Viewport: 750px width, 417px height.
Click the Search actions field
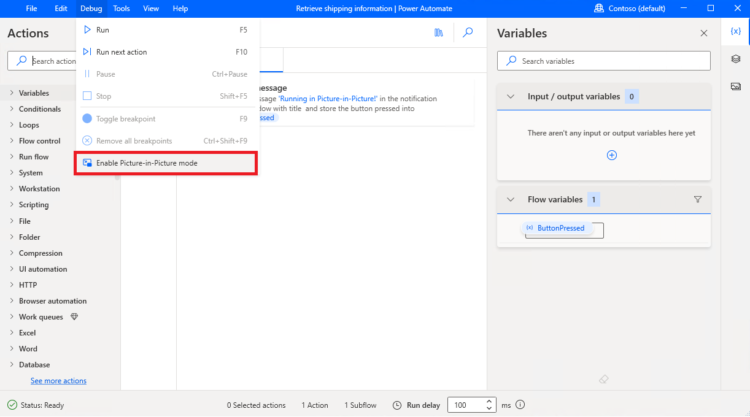[43, 61]
